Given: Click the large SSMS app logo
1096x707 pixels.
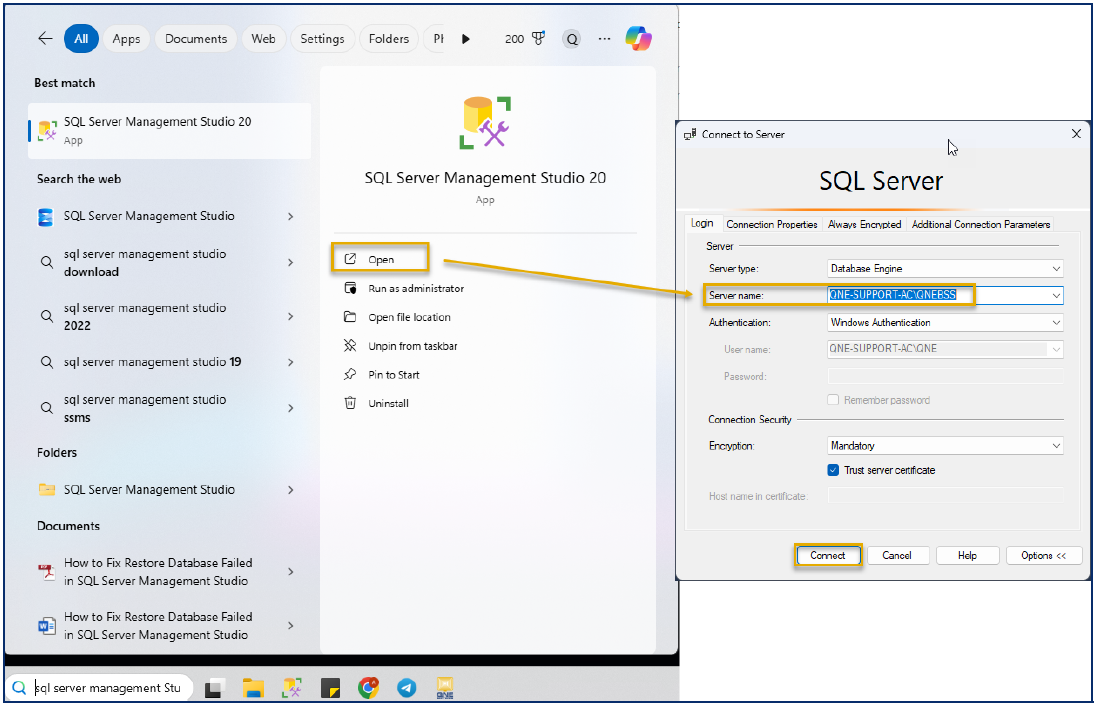Looking at the screenshot, I should click(485, 122).
